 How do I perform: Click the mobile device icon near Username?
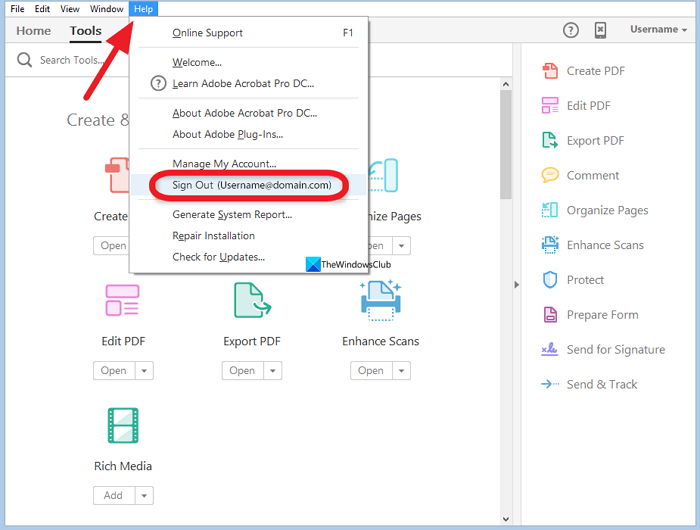pyautogui.click(x=600, y=30)
